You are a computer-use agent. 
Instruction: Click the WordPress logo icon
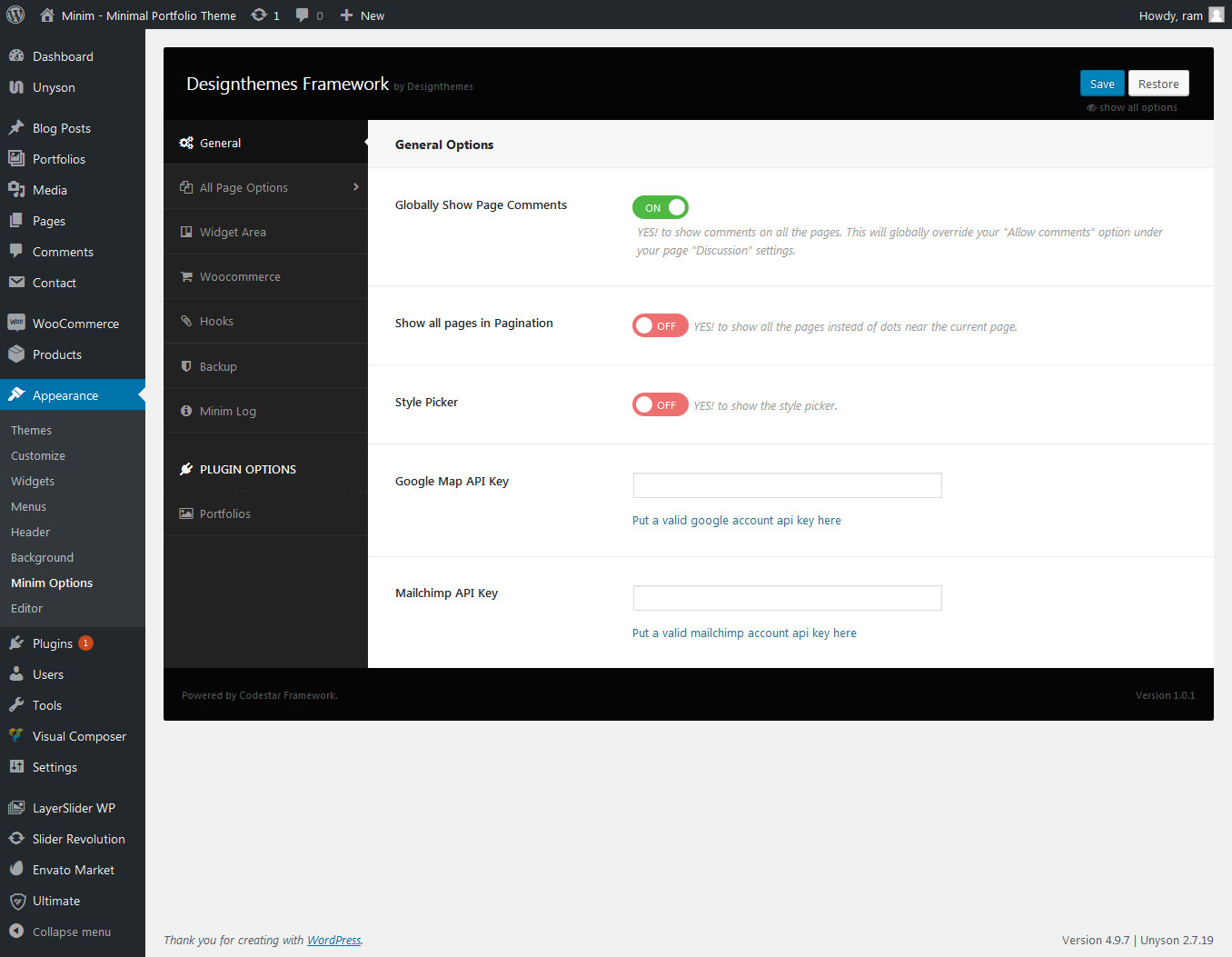(x=15, y=15)
